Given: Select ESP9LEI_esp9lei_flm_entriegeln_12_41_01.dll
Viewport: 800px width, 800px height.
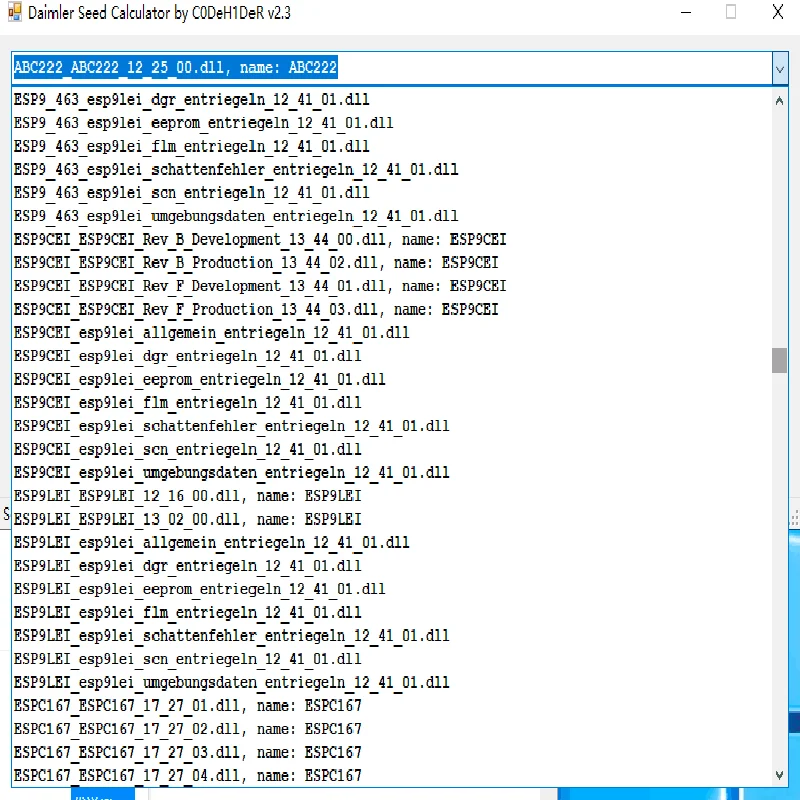Looking at the screenshot, I should [x=392, y=613].
